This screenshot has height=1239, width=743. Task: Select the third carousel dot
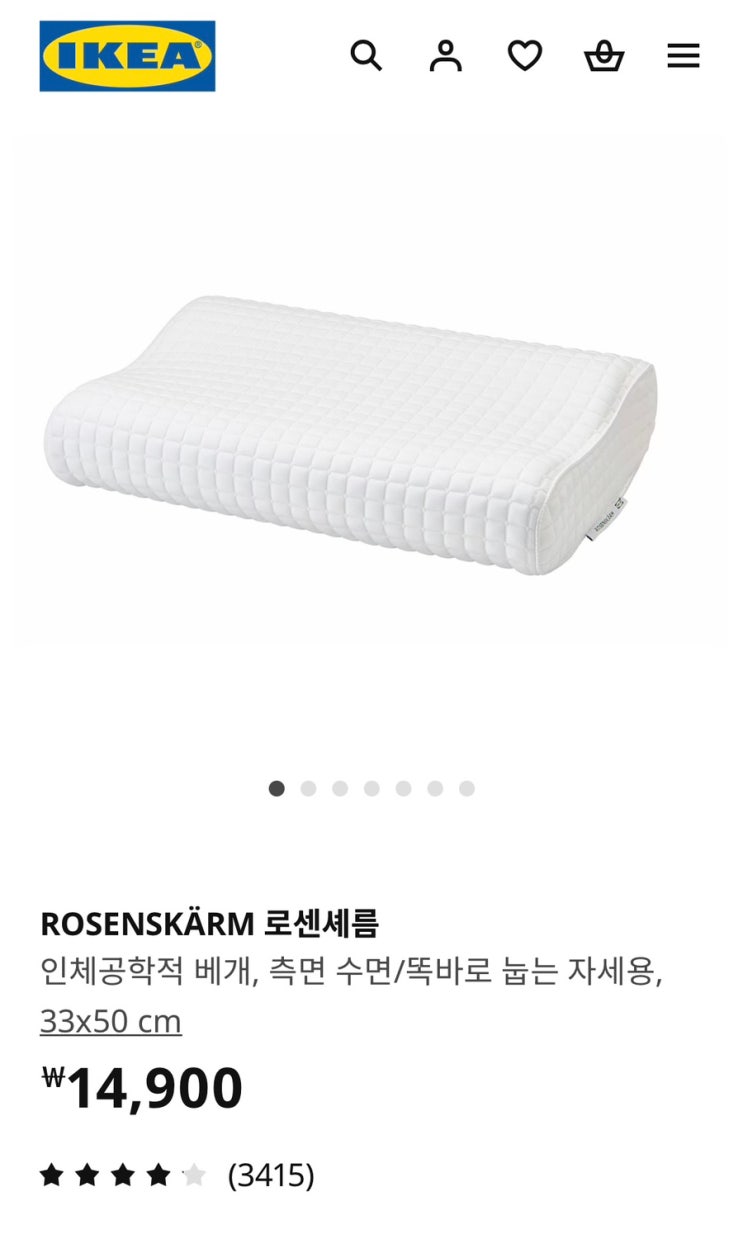(x=340, y=789)
